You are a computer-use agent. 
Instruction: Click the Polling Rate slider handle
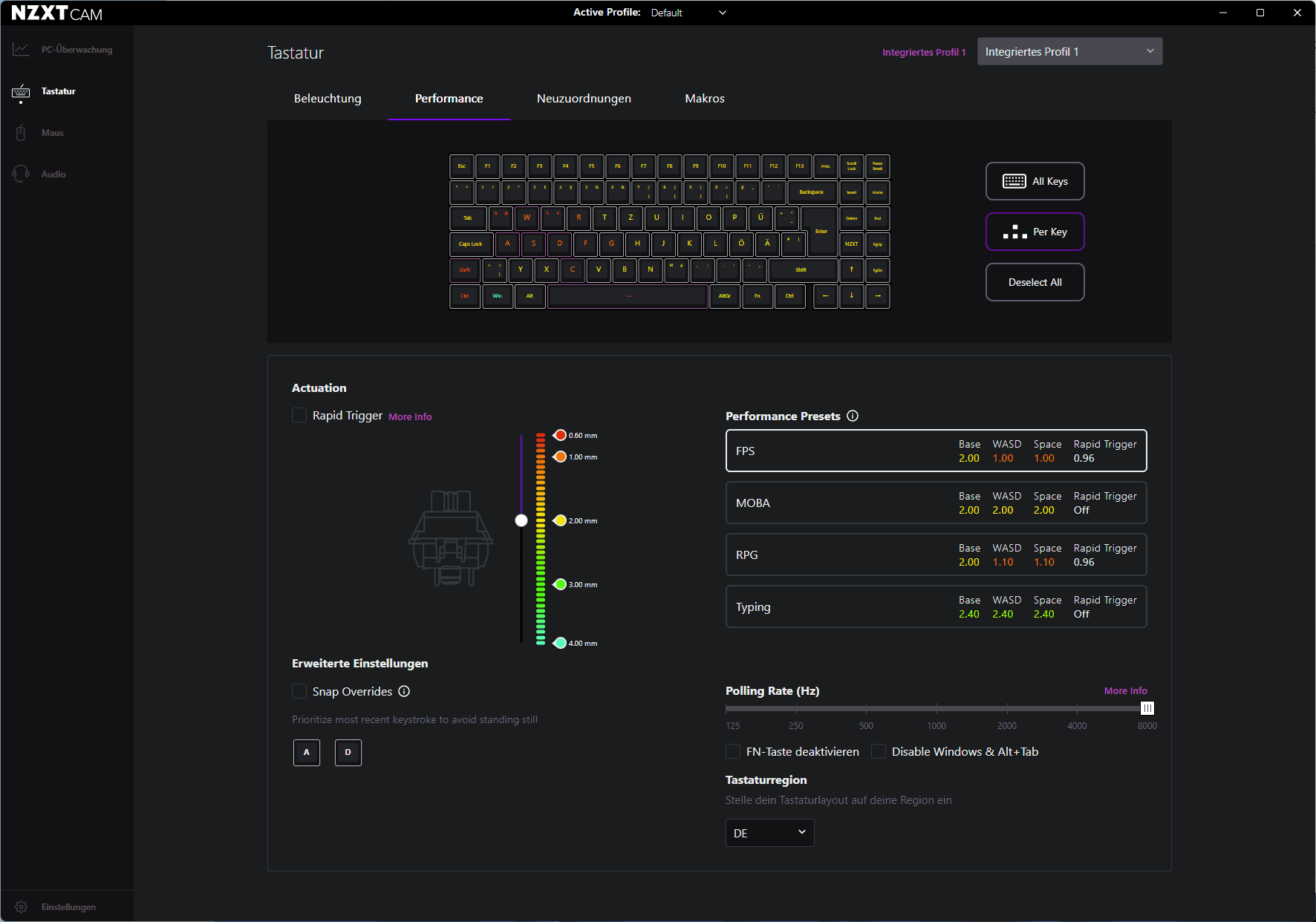(x=1147, y=708)
